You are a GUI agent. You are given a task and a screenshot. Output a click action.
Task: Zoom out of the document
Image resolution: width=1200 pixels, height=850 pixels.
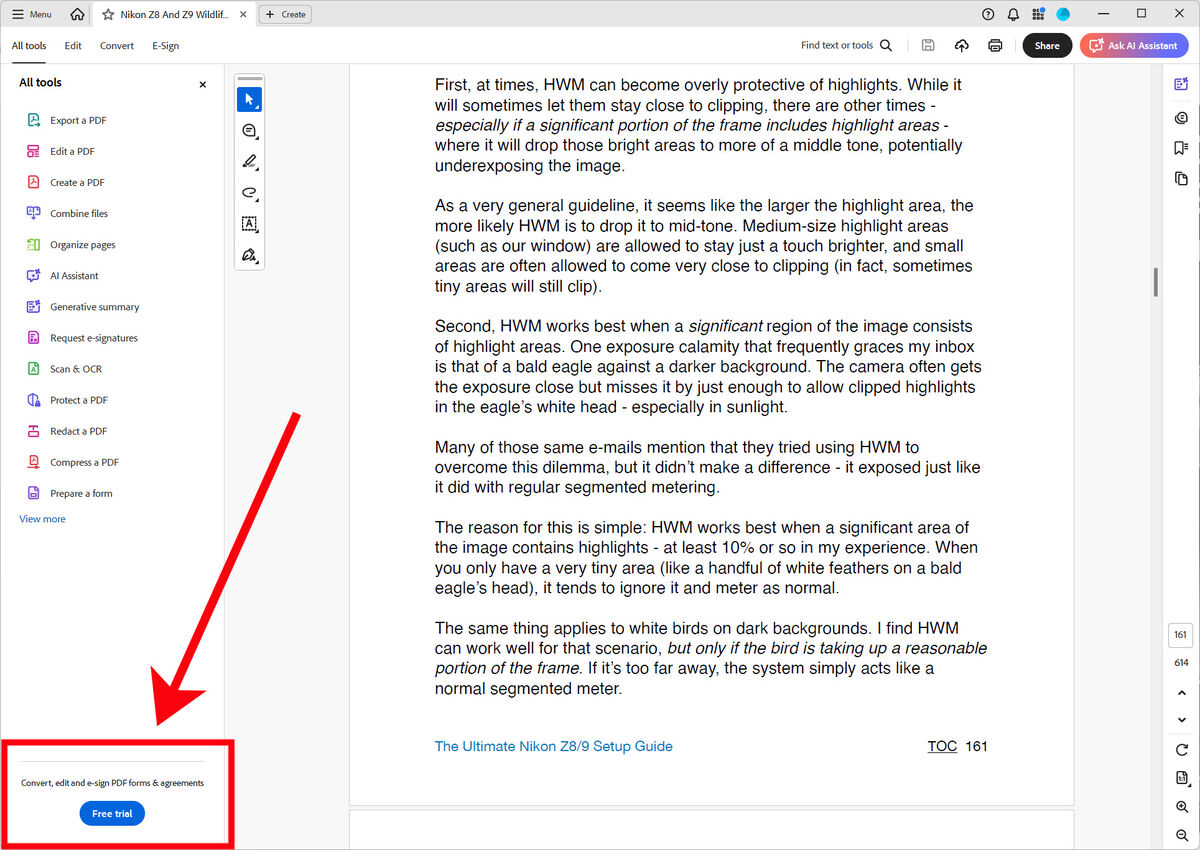click(1181, 835)
